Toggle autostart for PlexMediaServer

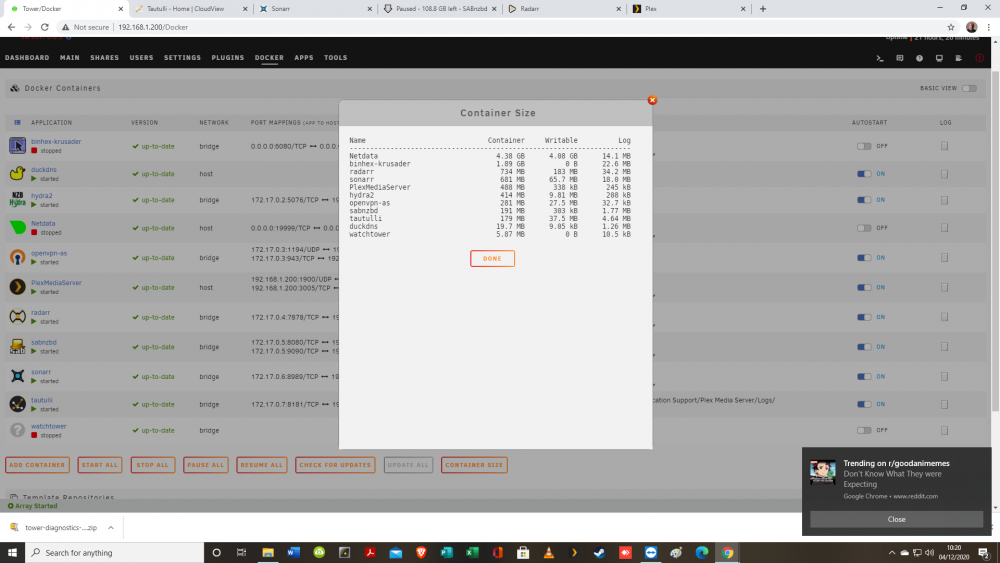click(x=864, y=288)
